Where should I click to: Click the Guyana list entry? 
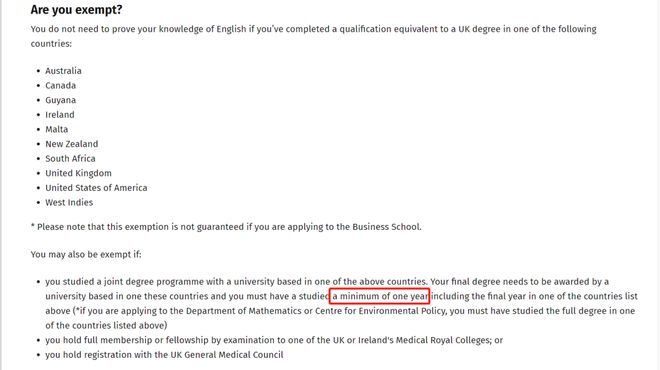tap(61, 100)
